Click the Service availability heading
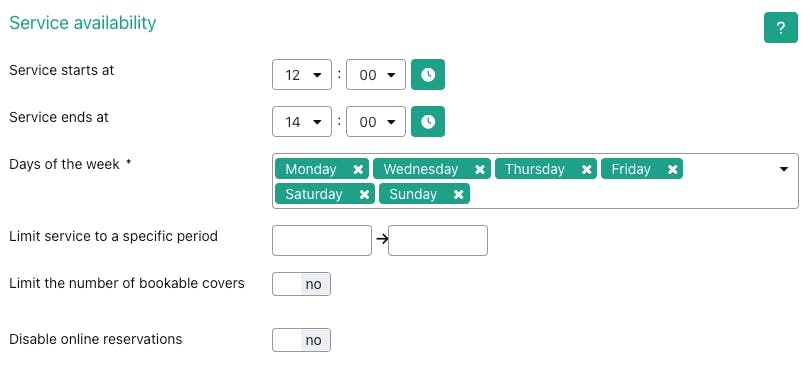 (83, 23)
